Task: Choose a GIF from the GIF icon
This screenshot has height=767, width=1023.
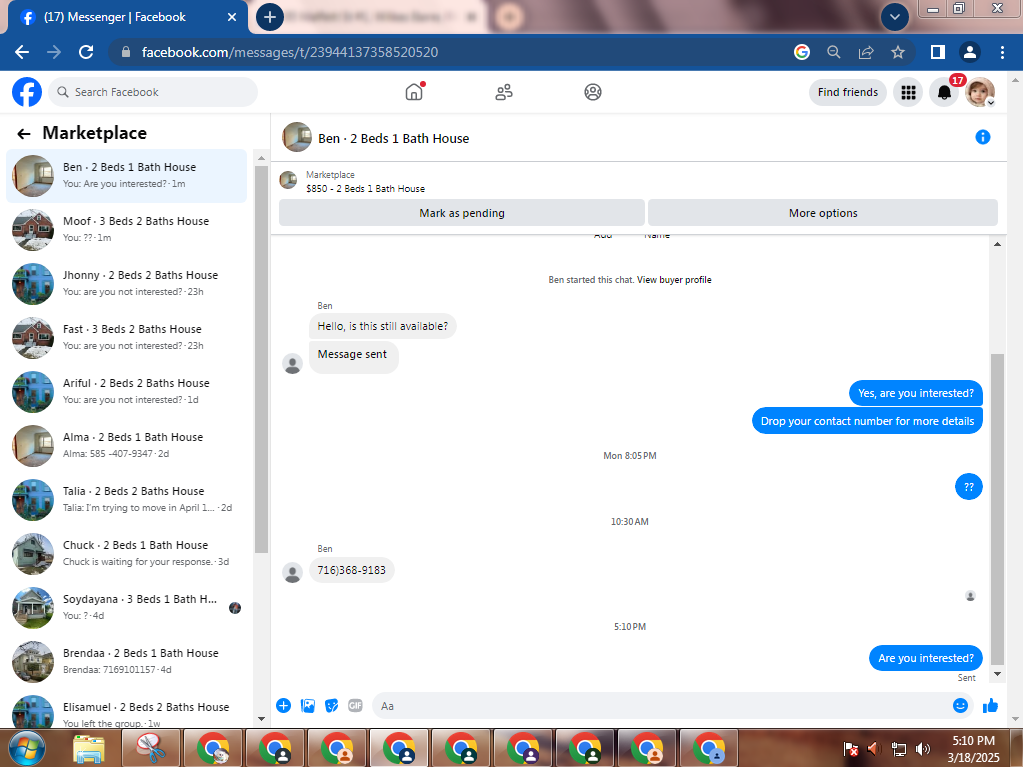Action: [x=355, y=705]
